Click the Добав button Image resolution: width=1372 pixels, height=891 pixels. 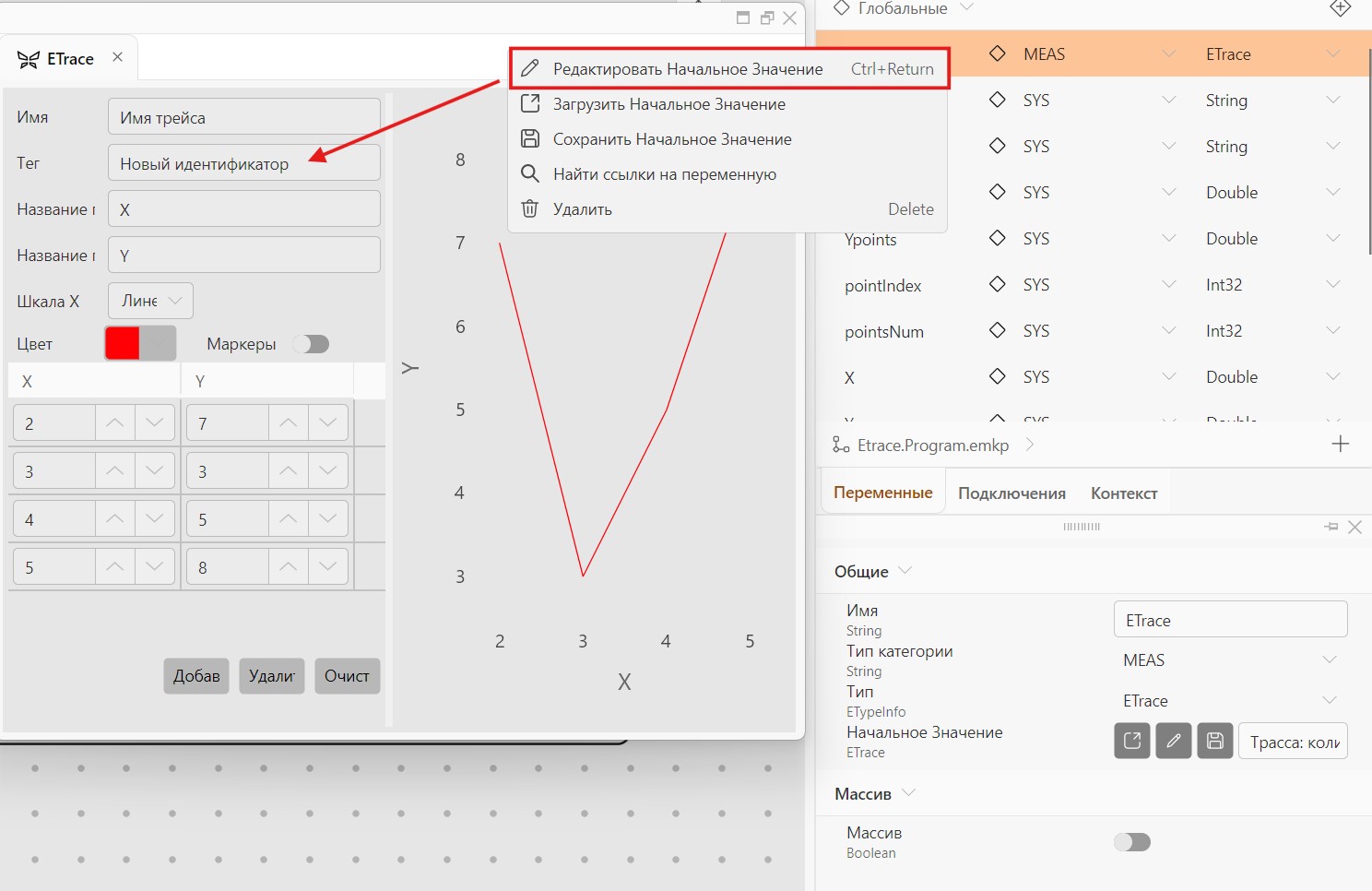(x=196, y=676)
